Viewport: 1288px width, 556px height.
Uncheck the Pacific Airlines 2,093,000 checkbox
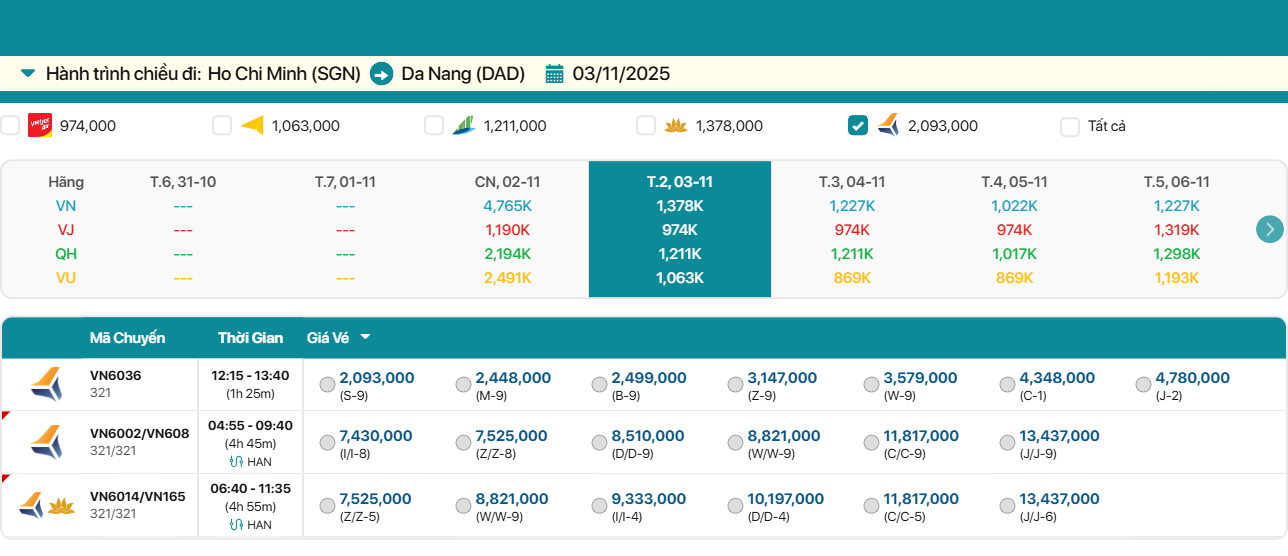point(857,125)
